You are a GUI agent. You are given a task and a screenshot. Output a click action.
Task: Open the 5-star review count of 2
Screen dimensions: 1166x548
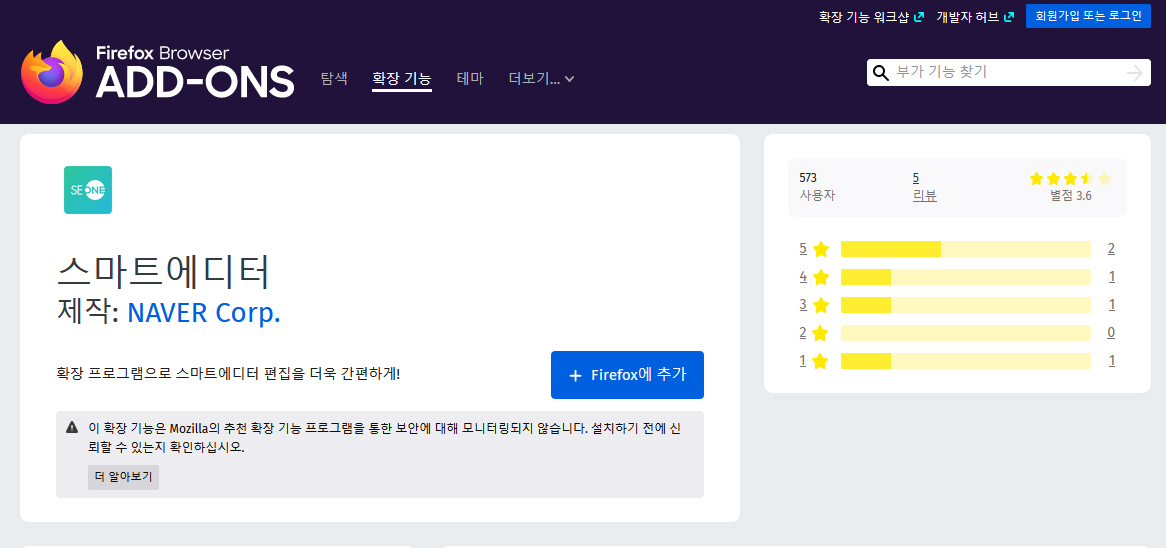(x=1111, y=249)
